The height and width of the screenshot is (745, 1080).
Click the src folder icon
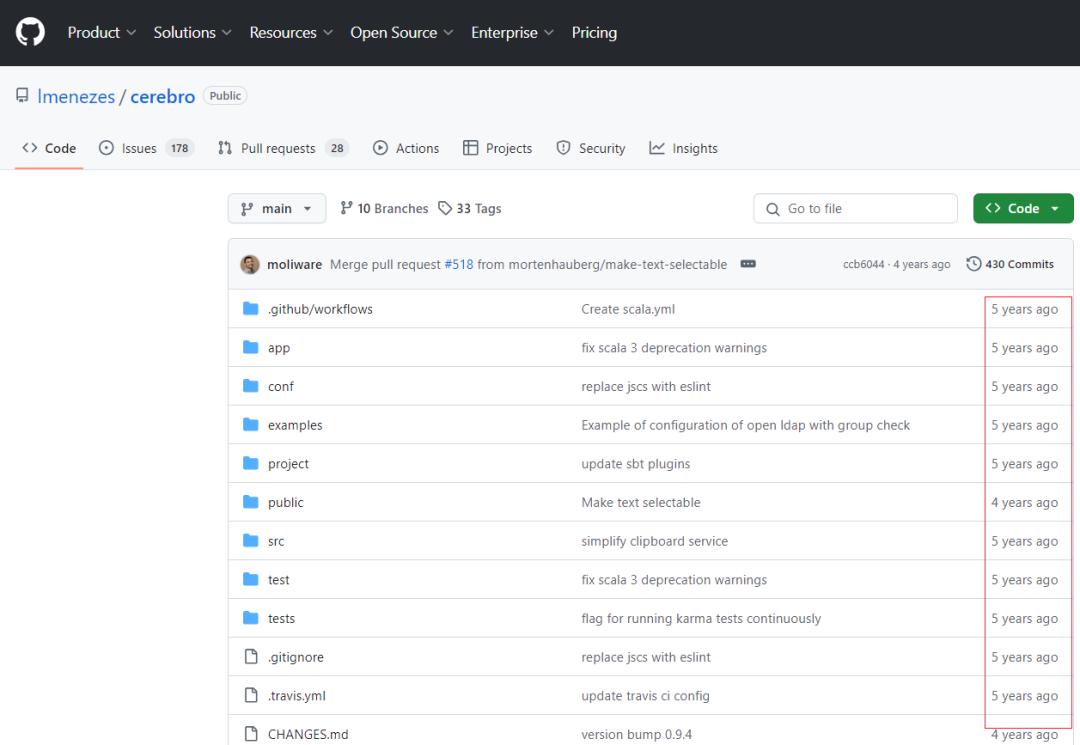pos(251,541)
